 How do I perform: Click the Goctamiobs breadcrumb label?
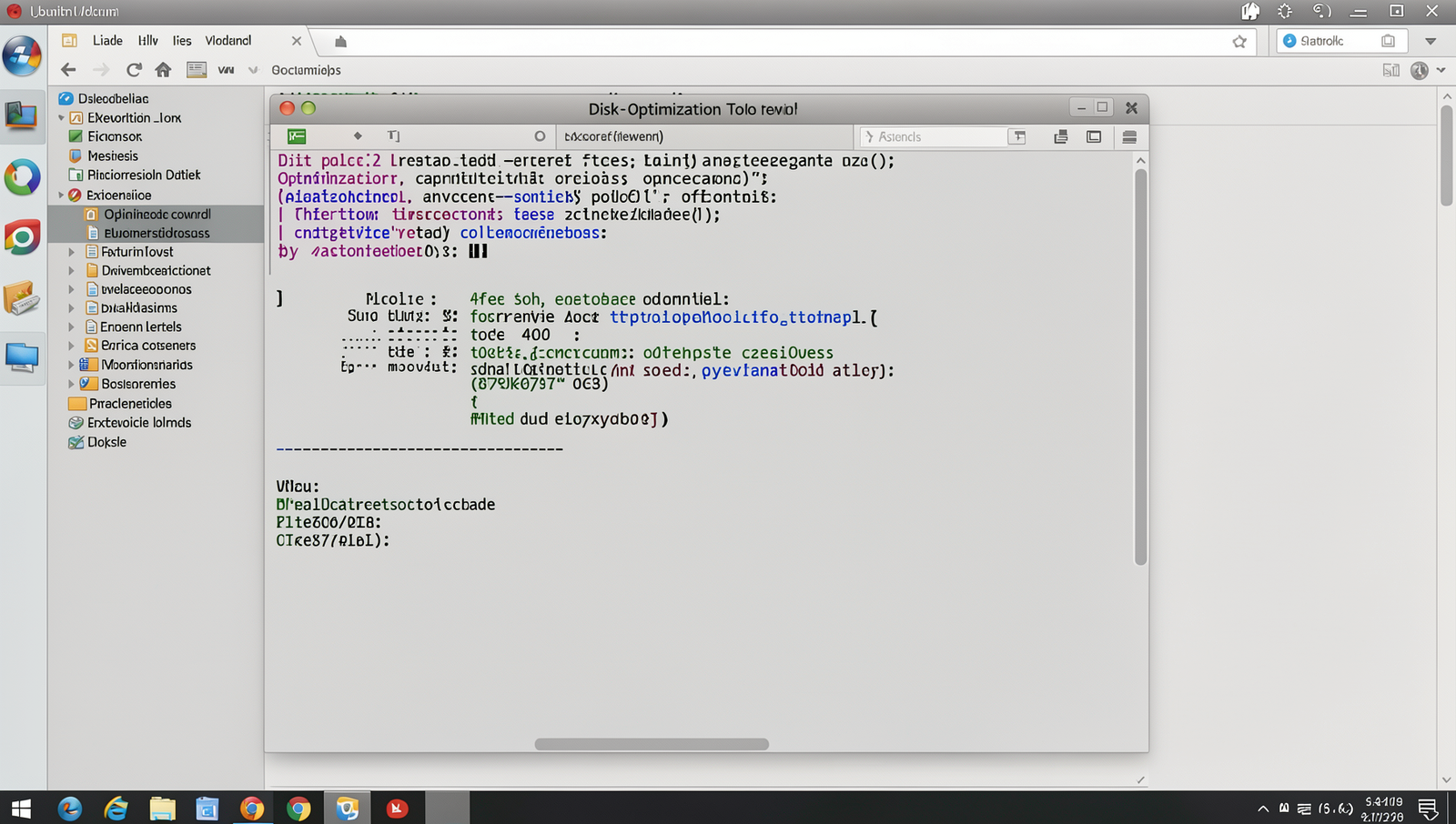tap(306, 70)
